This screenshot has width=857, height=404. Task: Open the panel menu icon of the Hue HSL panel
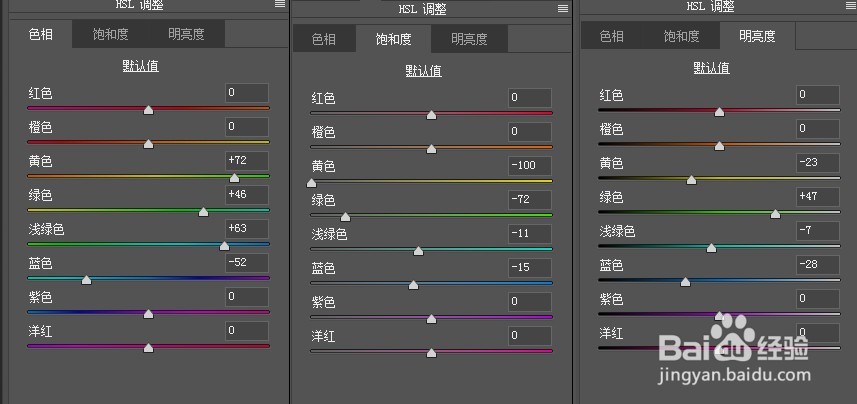[x=280, y=4]
